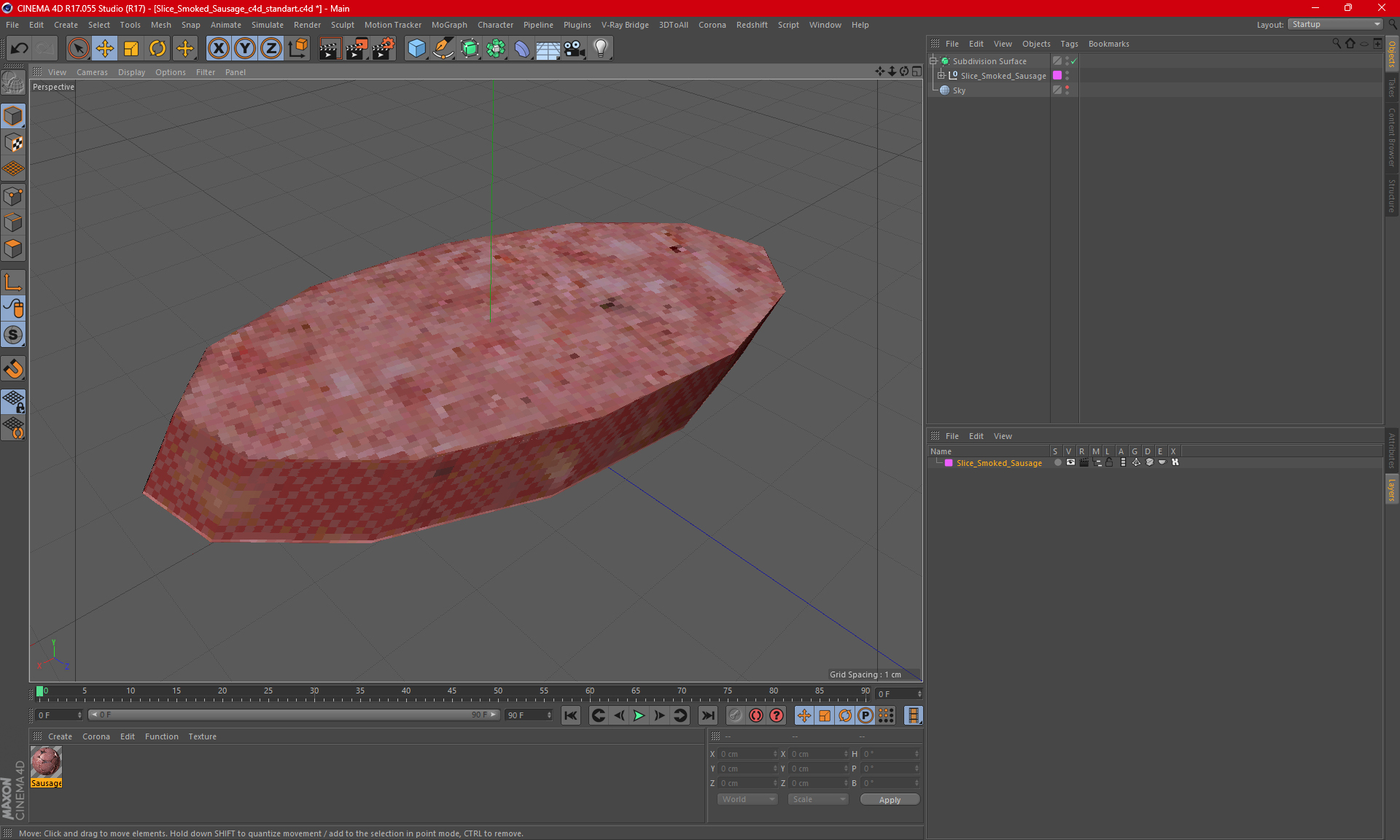The width and height of the screenshot is (1400, 840).
Task: Toggle coordinate system icon
Action: coord(297,49)
